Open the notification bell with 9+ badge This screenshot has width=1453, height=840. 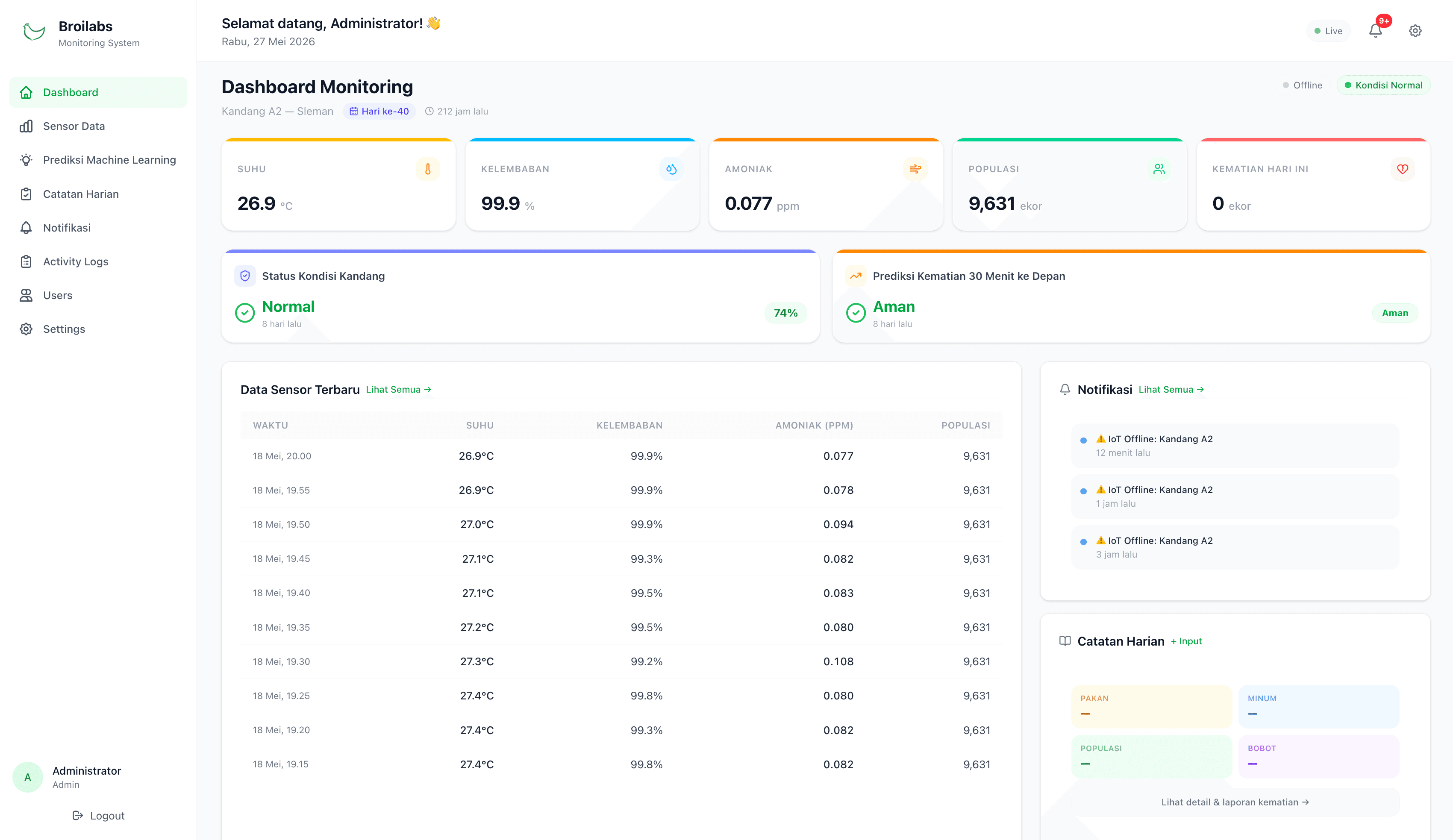pyautogui.click(x=1376, y=31)
